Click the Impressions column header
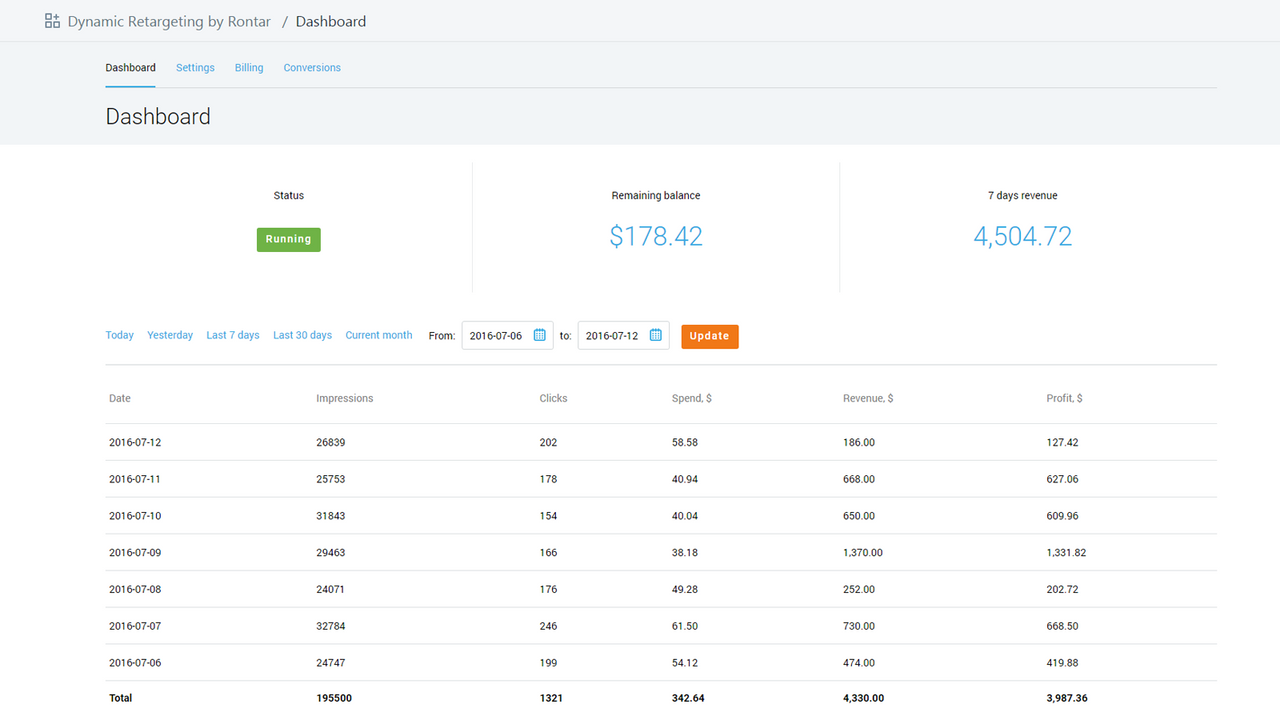1280x720 pixels. click(344, 397)
